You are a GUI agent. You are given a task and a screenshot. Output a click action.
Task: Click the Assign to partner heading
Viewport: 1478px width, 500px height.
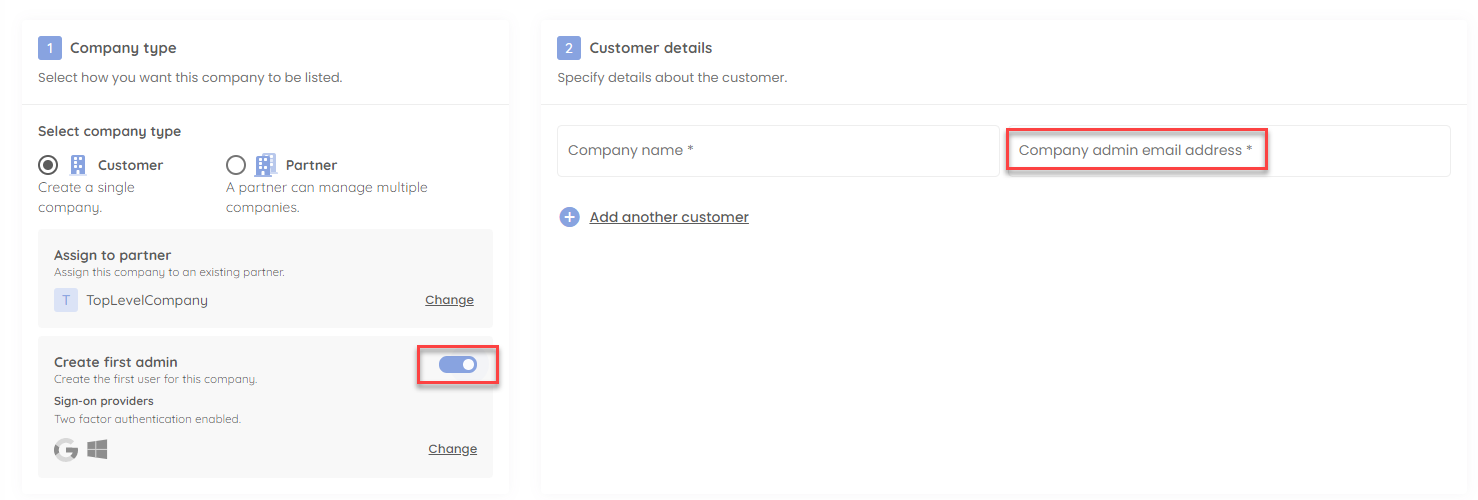click(x=112, y=255)
